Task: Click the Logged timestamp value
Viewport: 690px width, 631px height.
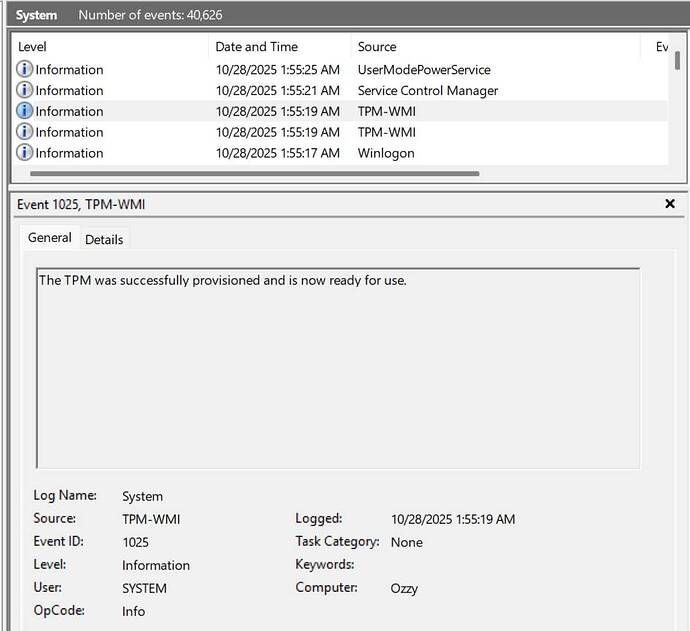Action: pyautogui.click(x=453, y=519)
